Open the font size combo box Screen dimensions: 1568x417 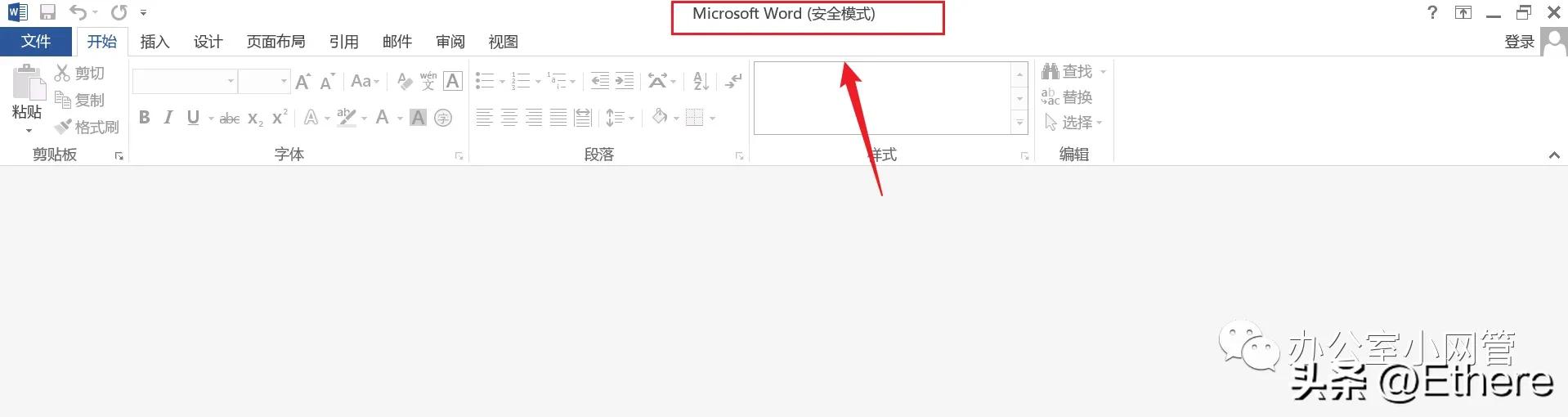point(264,81)
